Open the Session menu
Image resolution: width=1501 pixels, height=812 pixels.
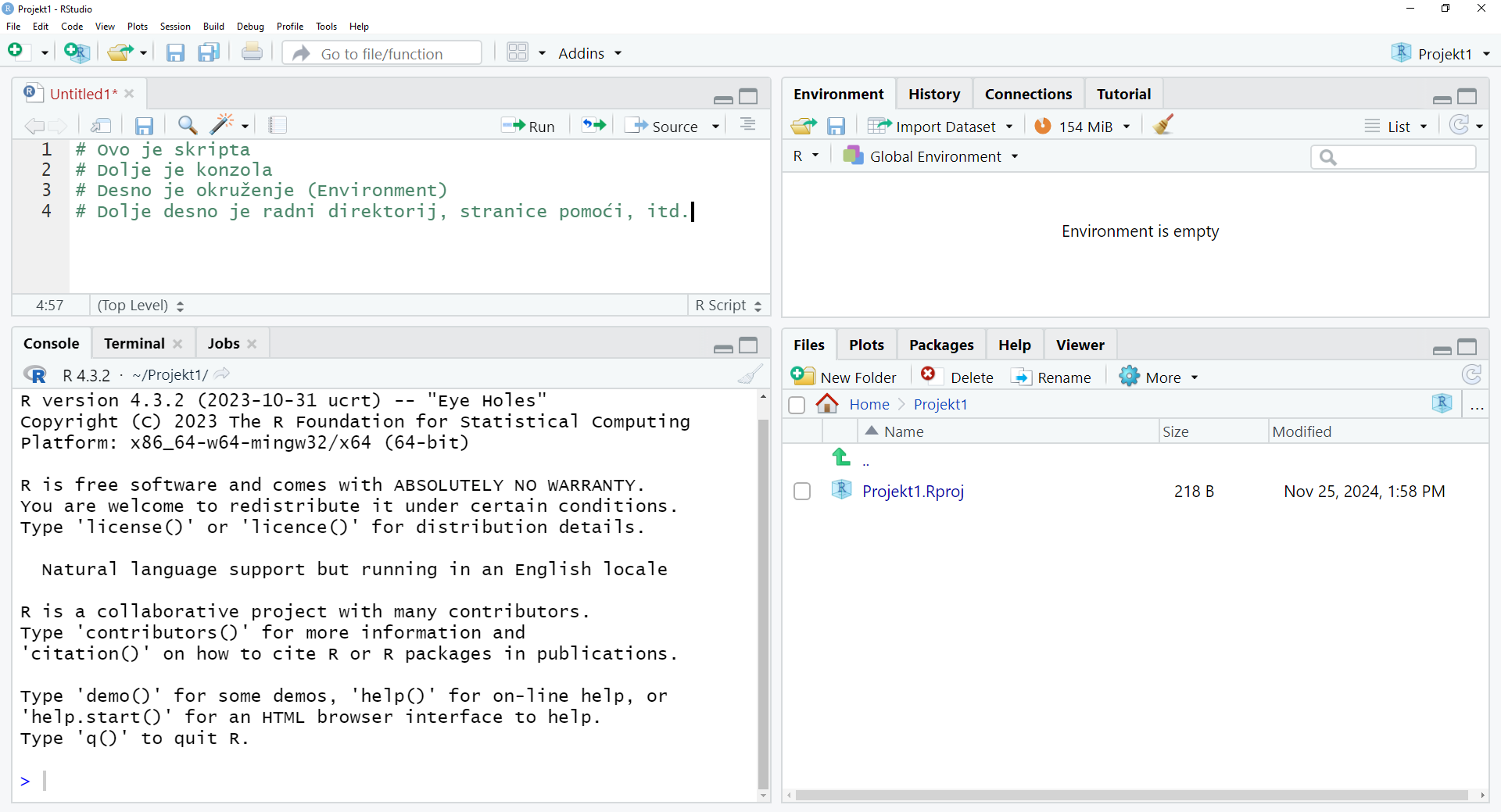tap(175, 27)
